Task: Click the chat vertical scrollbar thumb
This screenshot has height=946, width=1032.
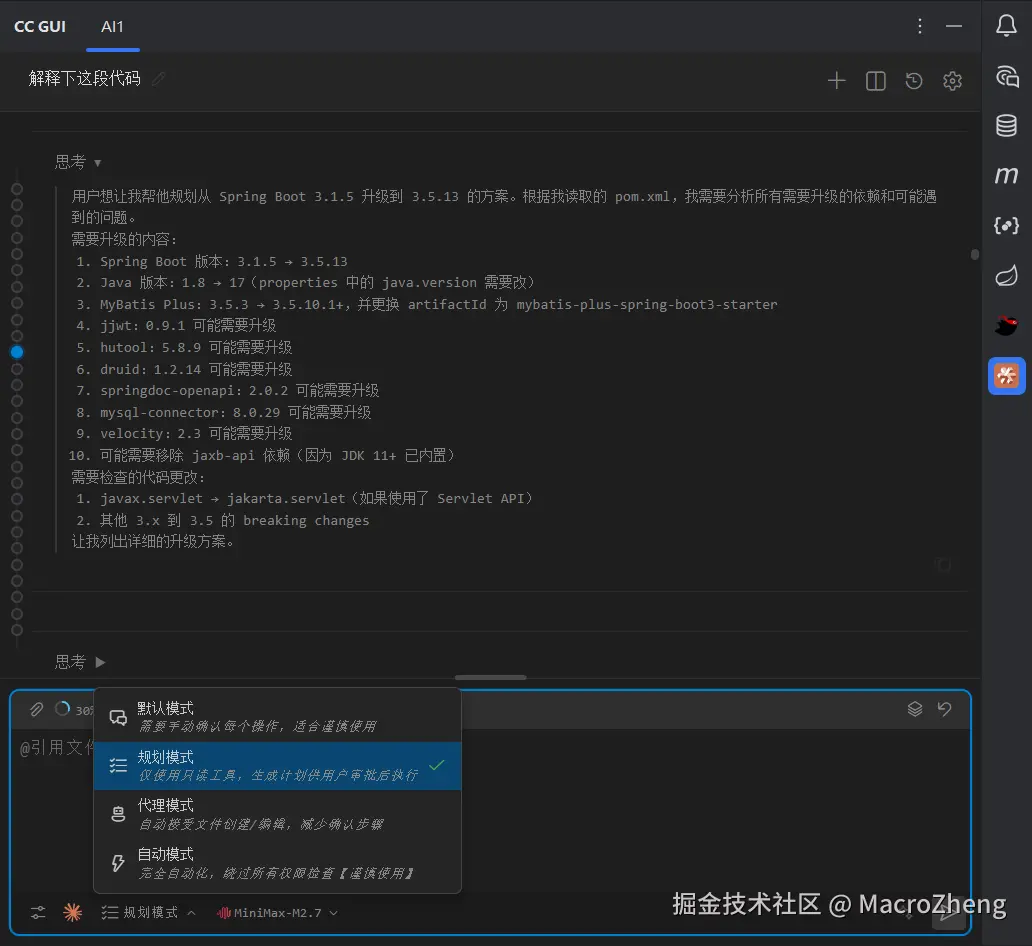Action: point(975,254)
